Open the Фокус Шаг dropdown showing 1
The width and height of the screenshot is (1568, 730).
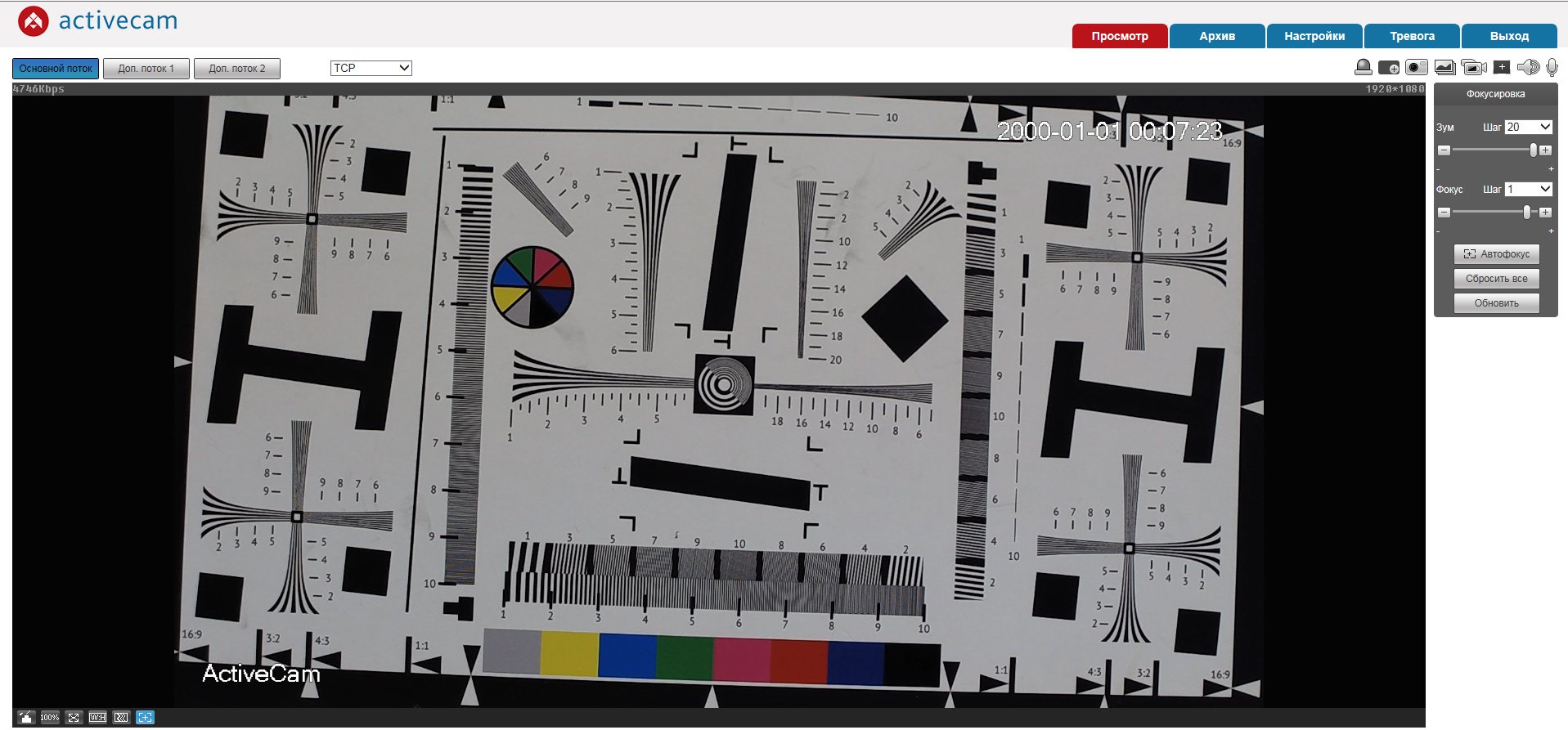coord(1528,190)
